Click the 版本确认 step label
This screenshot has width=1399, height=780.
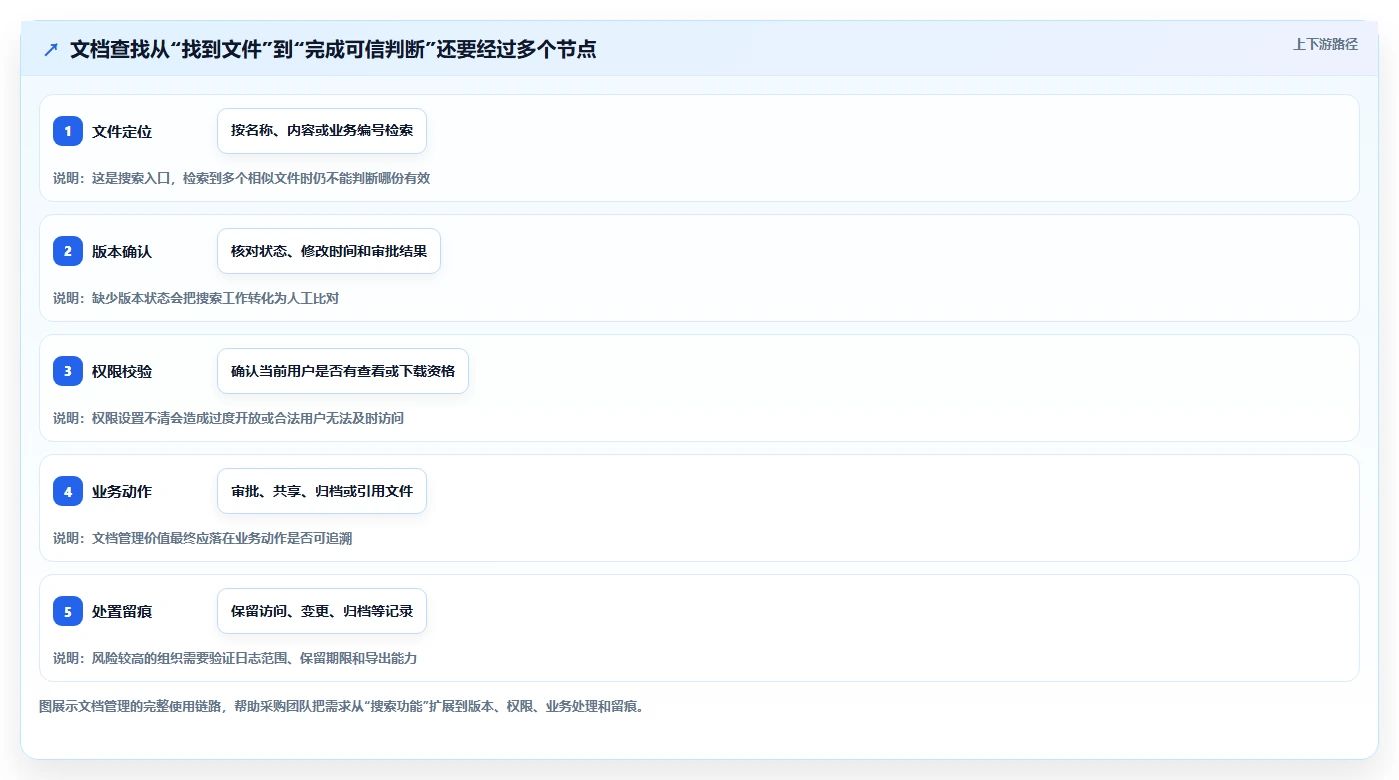tap(122, 251)
